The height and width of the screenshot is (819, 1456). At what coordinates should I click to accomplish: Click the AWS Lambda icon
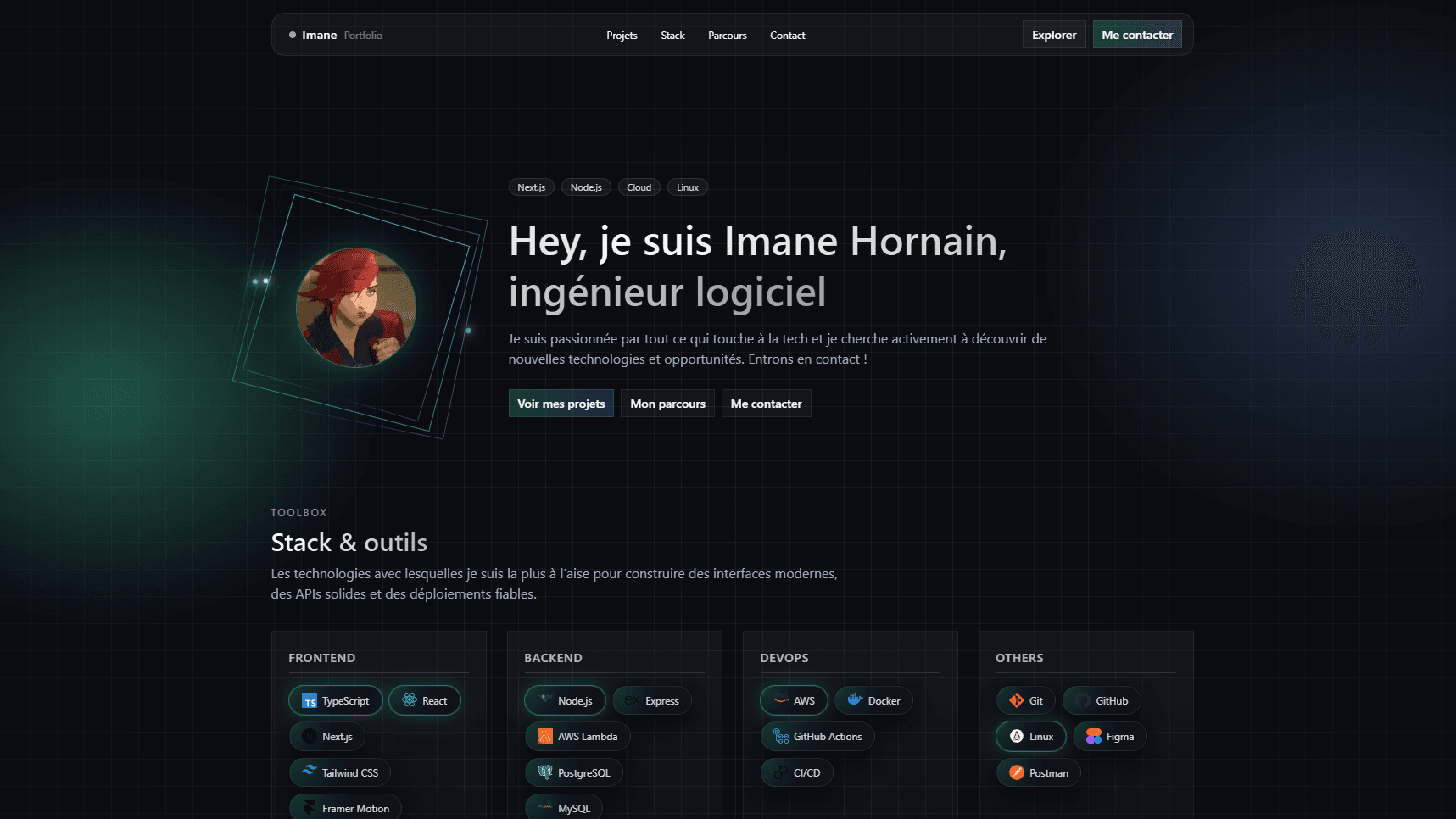pos(545,737)
